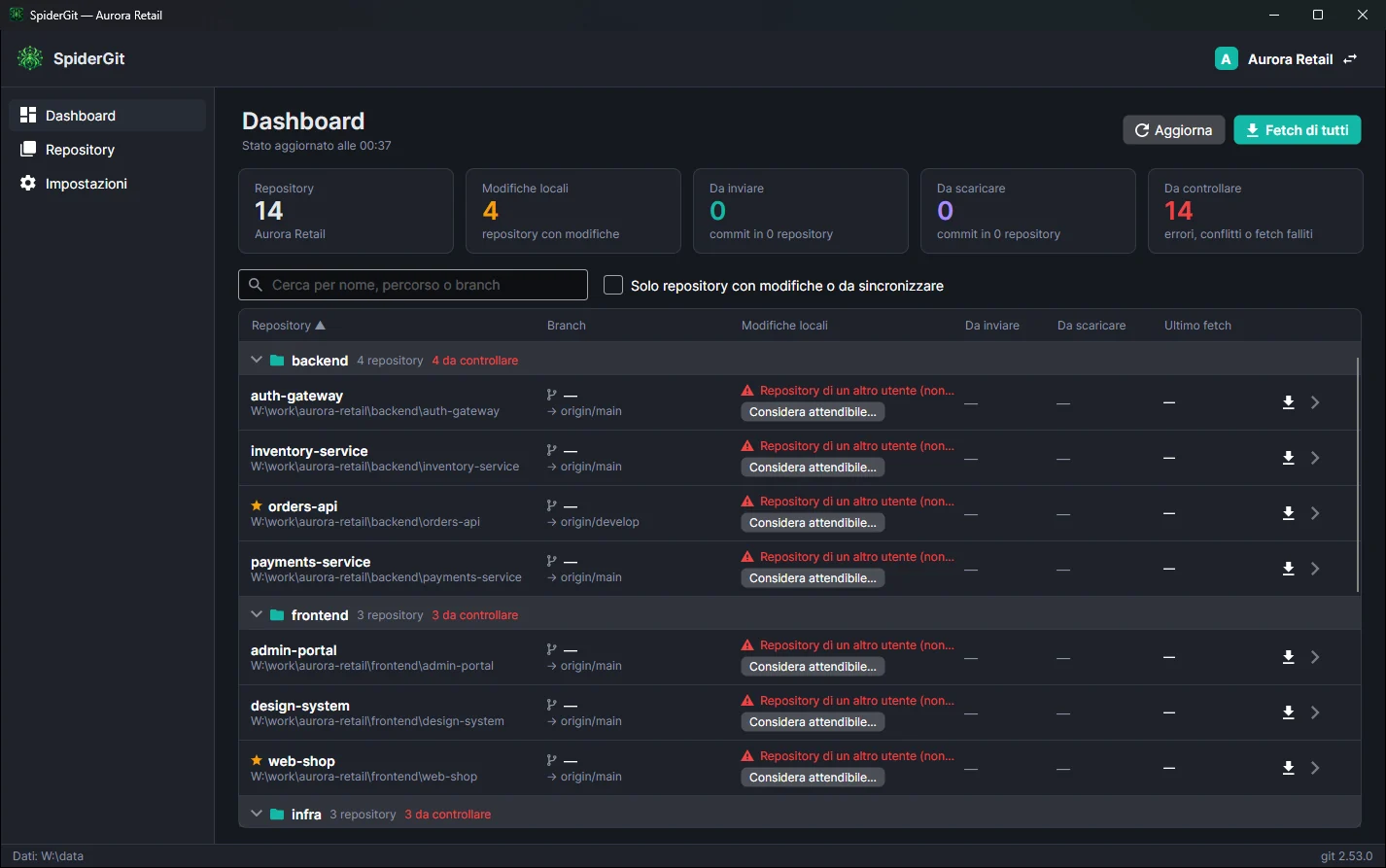Click Considera attendibile for auth-gateway

813,412
